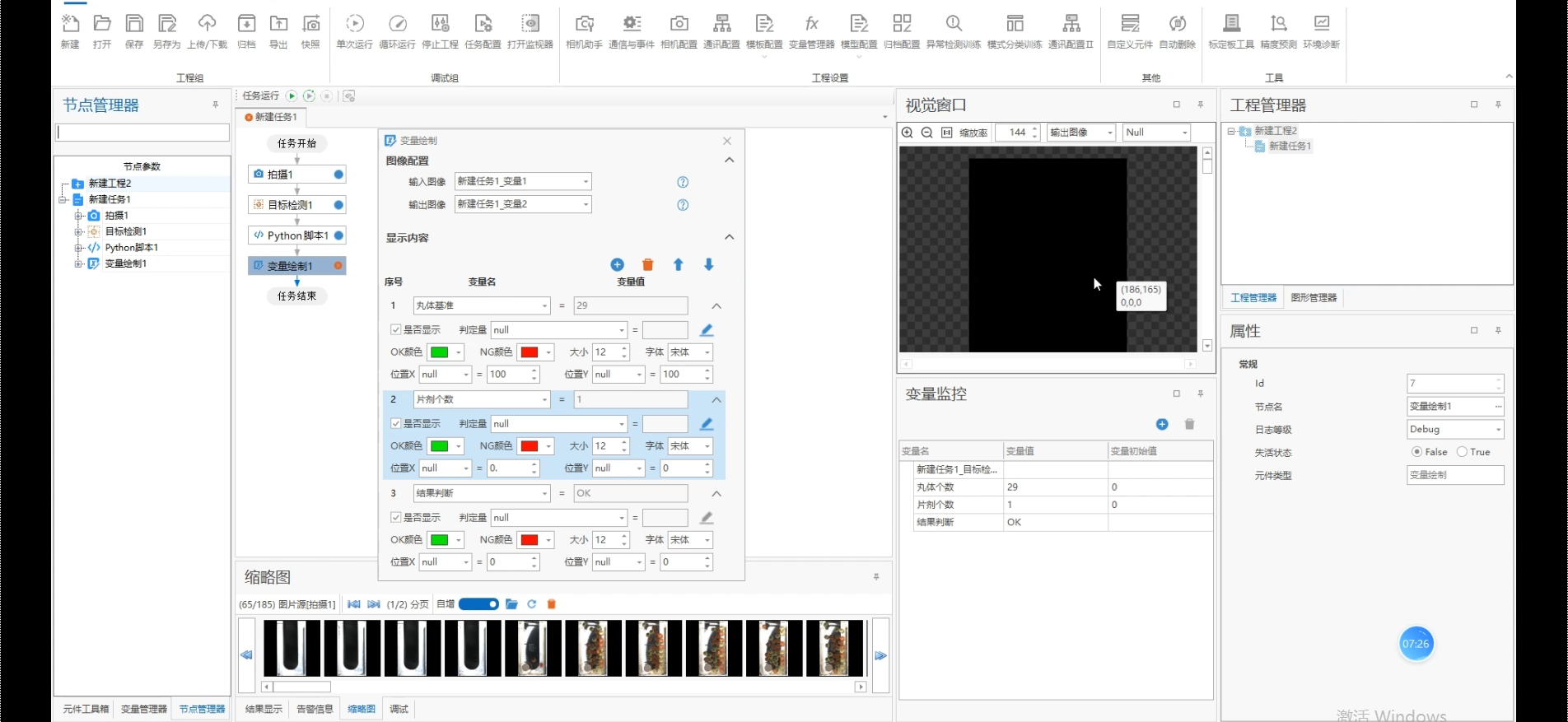Click the 新建 (New) project icon

click(70, 30)
